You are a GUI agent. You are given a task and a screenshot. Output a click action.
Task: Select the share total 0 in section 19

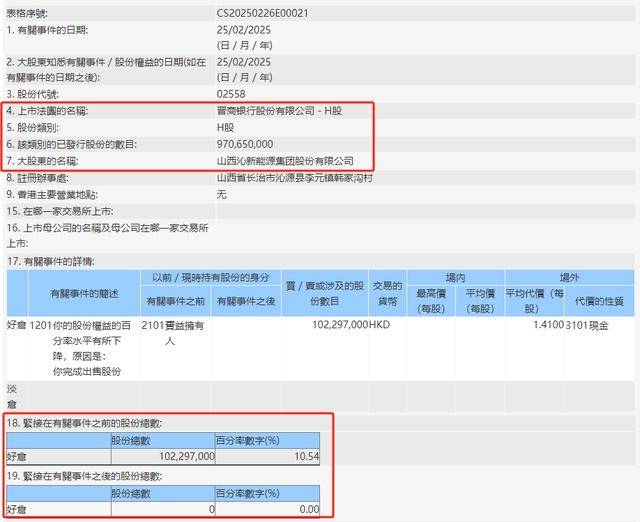tap(212, 509)
